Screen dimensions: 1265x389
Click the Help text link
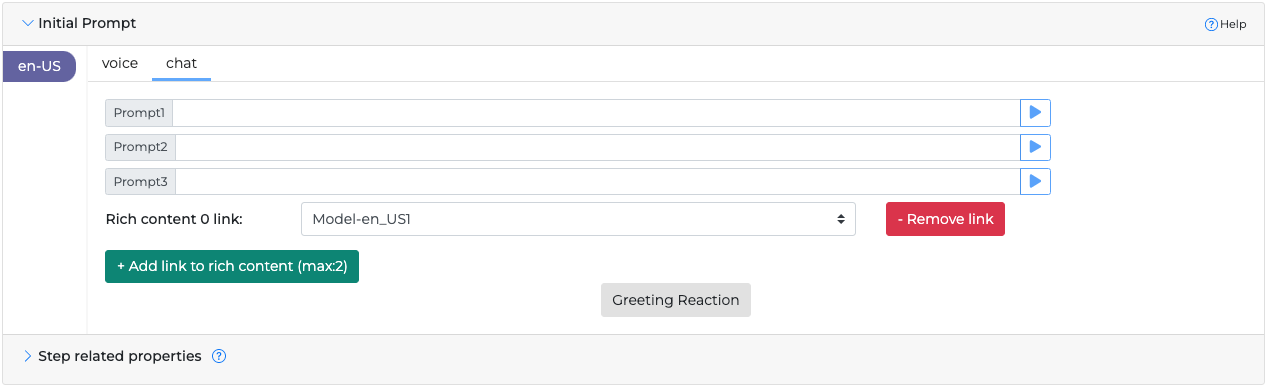(x=1233, y=24)
